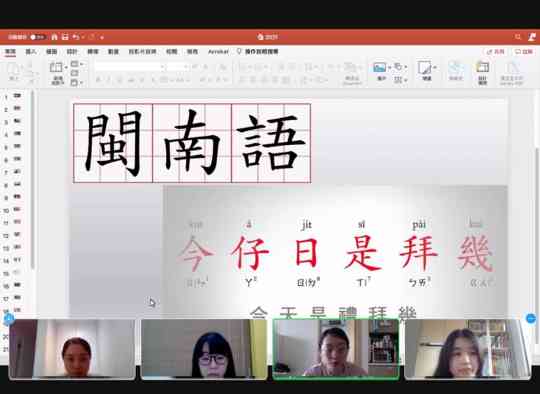Click the Comments button at top right
Screen dimensions: 540x394
point(523,52)
